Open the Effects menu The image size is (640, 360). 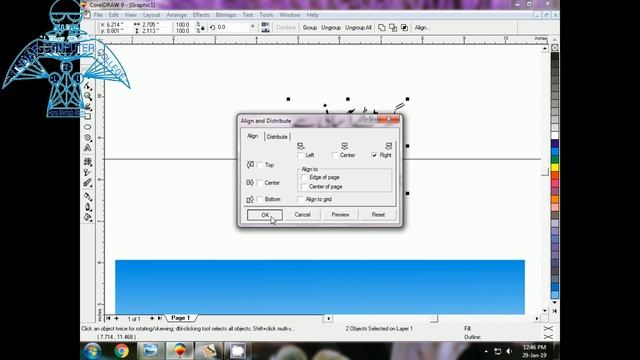coord(201,15)
